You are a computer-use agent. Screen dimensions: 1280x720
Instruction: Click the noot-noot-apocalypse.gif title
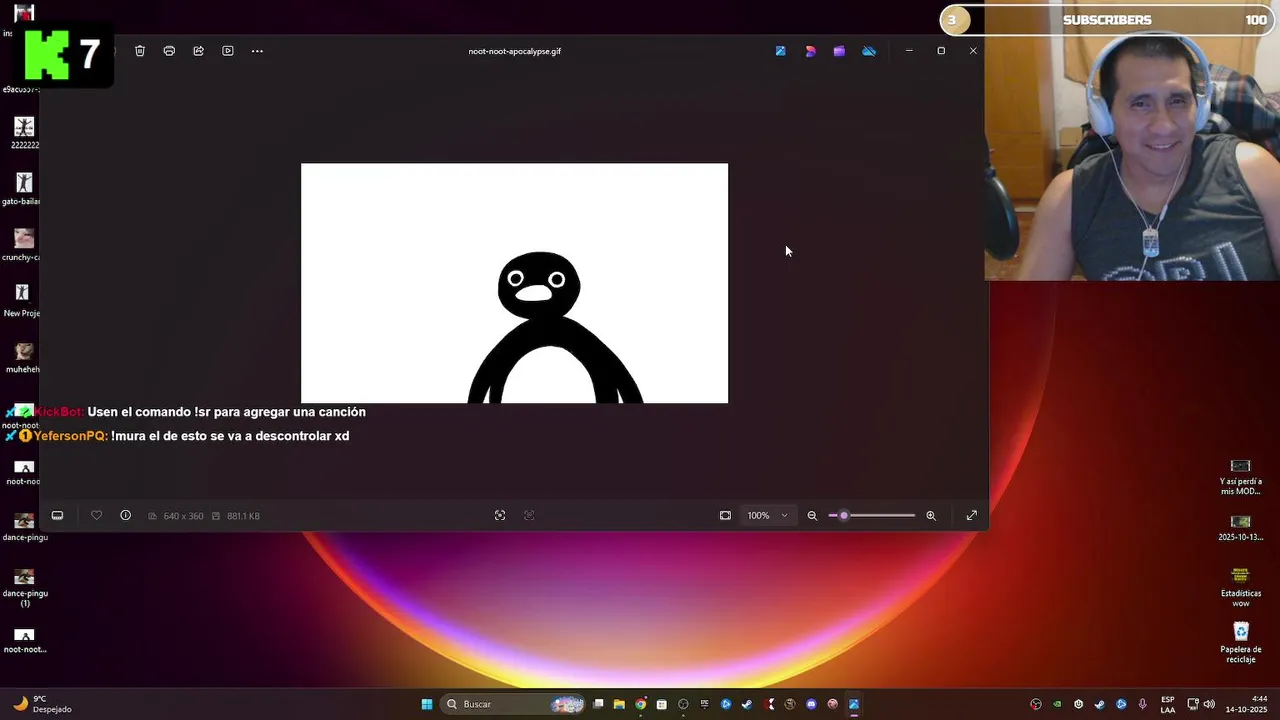click(514, 51)
